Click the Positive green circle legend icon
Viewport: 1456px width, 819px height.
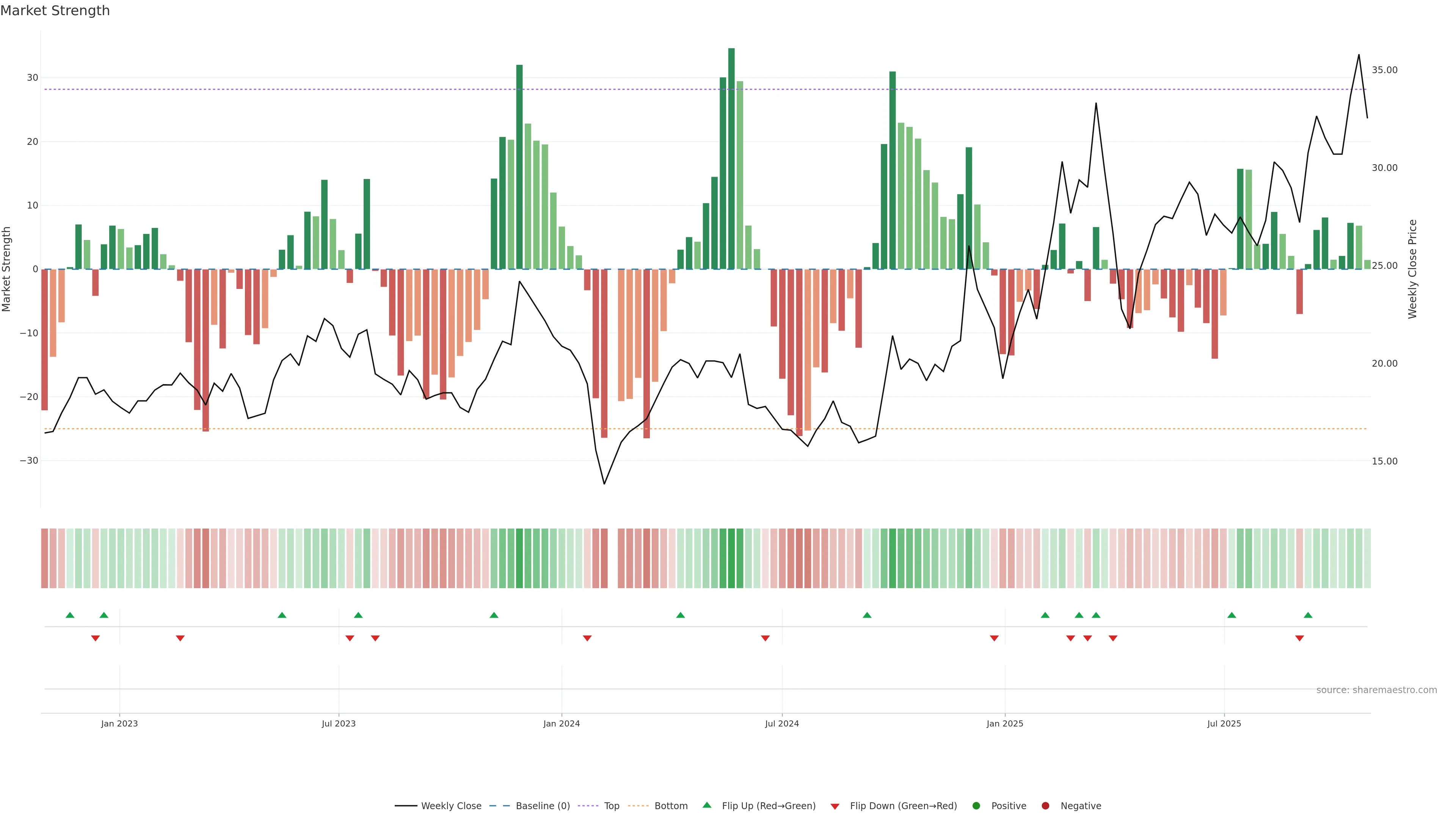coord(976,806)
